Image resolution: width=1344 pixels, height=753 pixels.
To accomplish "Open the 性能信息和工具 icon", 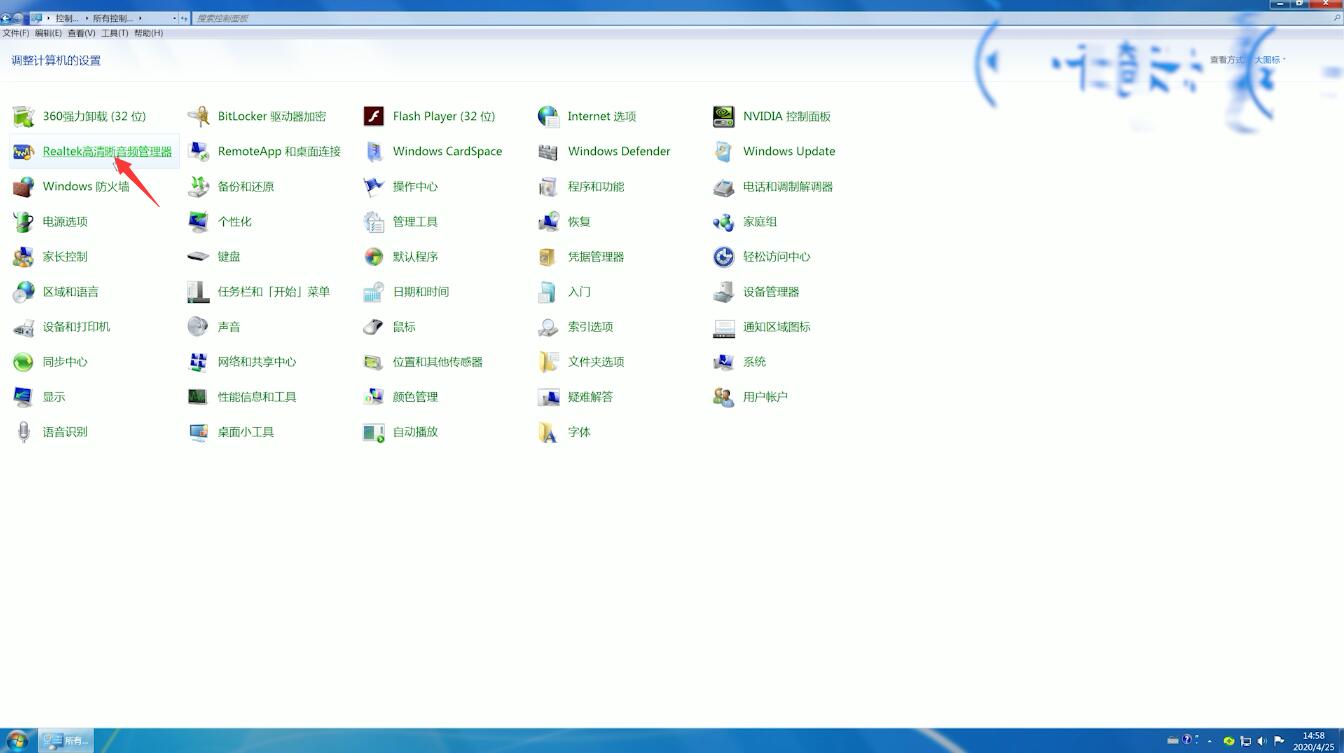I will point(199,397).
